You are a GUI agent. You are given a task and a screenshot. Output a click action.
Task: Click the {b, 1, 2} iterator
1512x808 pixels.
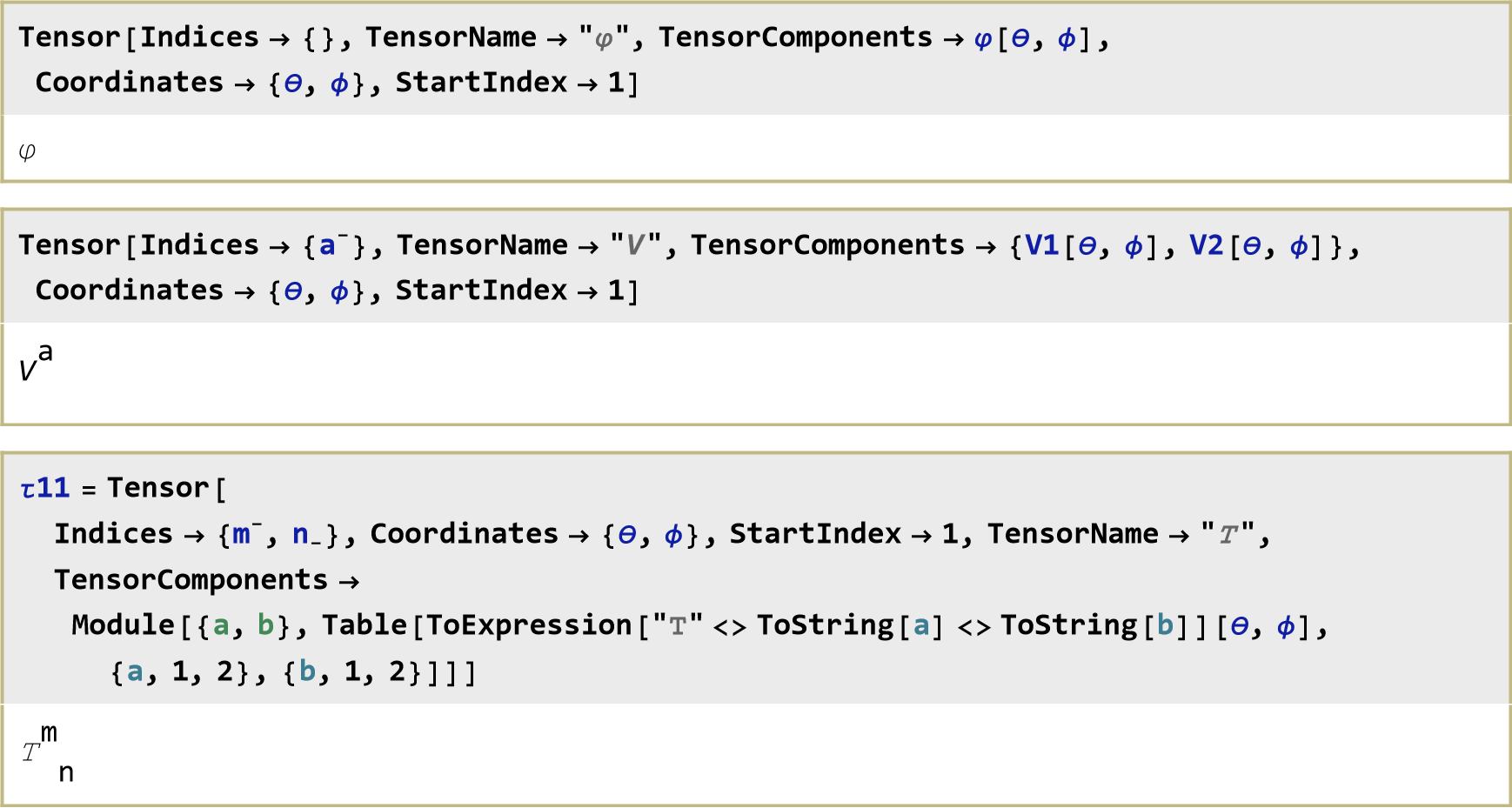(354, 672)
